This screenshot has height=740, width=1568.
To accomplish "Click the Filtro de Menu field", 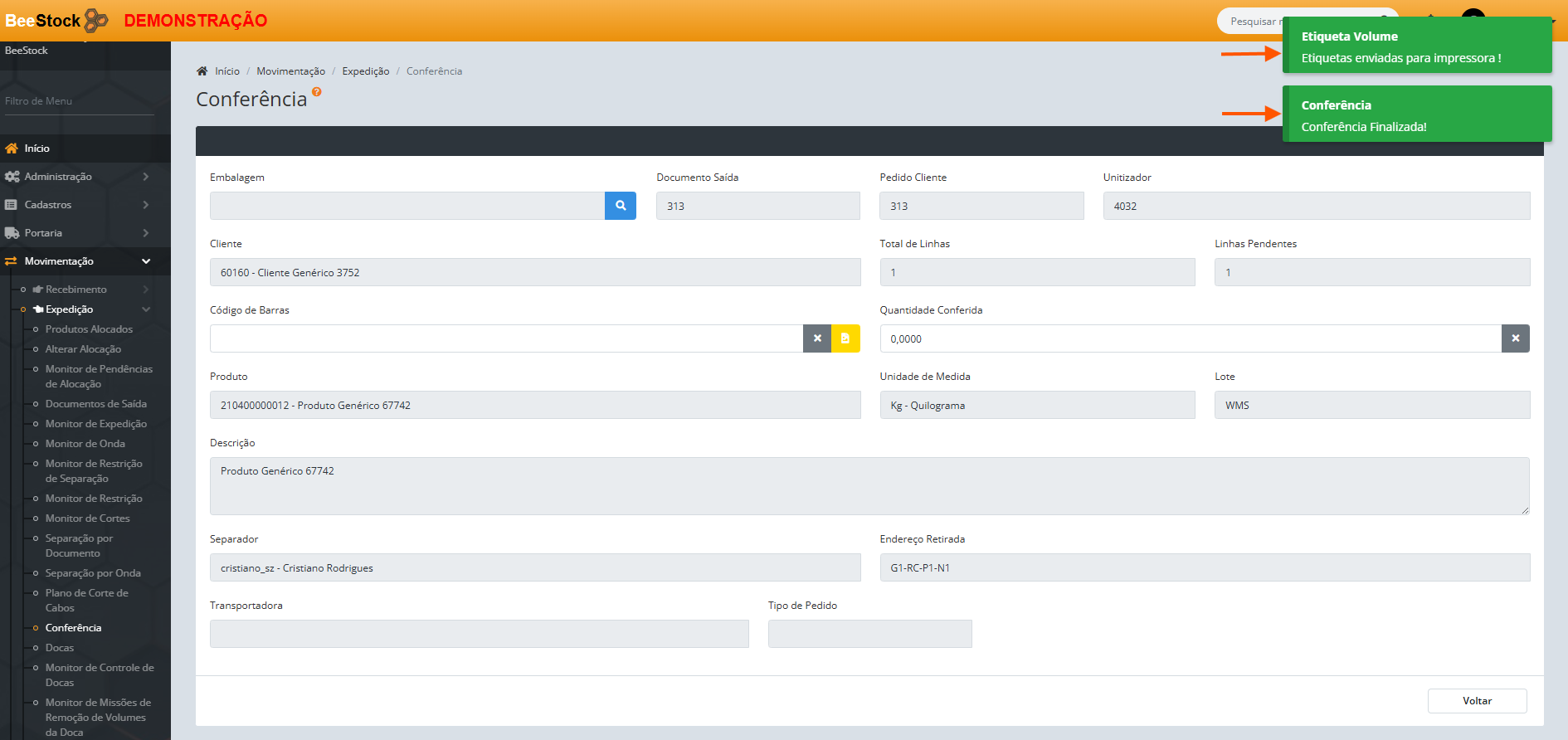I will point(79,101).
